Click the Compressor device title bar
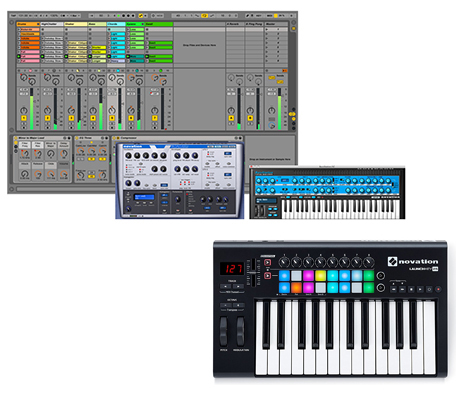456x394 pixels. pyautogui.click(x=177, y=138)
